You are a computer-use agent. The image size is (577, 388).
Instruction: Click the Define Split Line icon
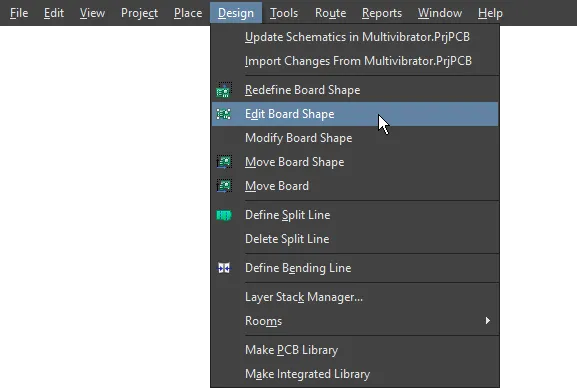coord(224,215)
